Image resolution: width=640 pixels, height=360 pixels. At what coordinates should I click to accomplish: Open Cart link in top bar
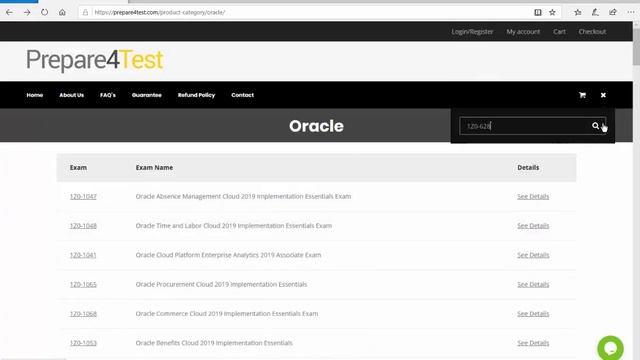pyautogui.click(x=559, y=31)
